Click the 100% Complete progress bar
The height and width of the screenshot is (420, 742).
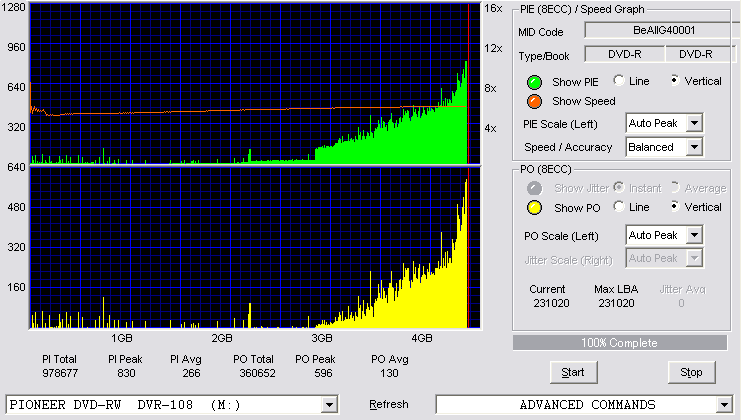coord(620,343)
